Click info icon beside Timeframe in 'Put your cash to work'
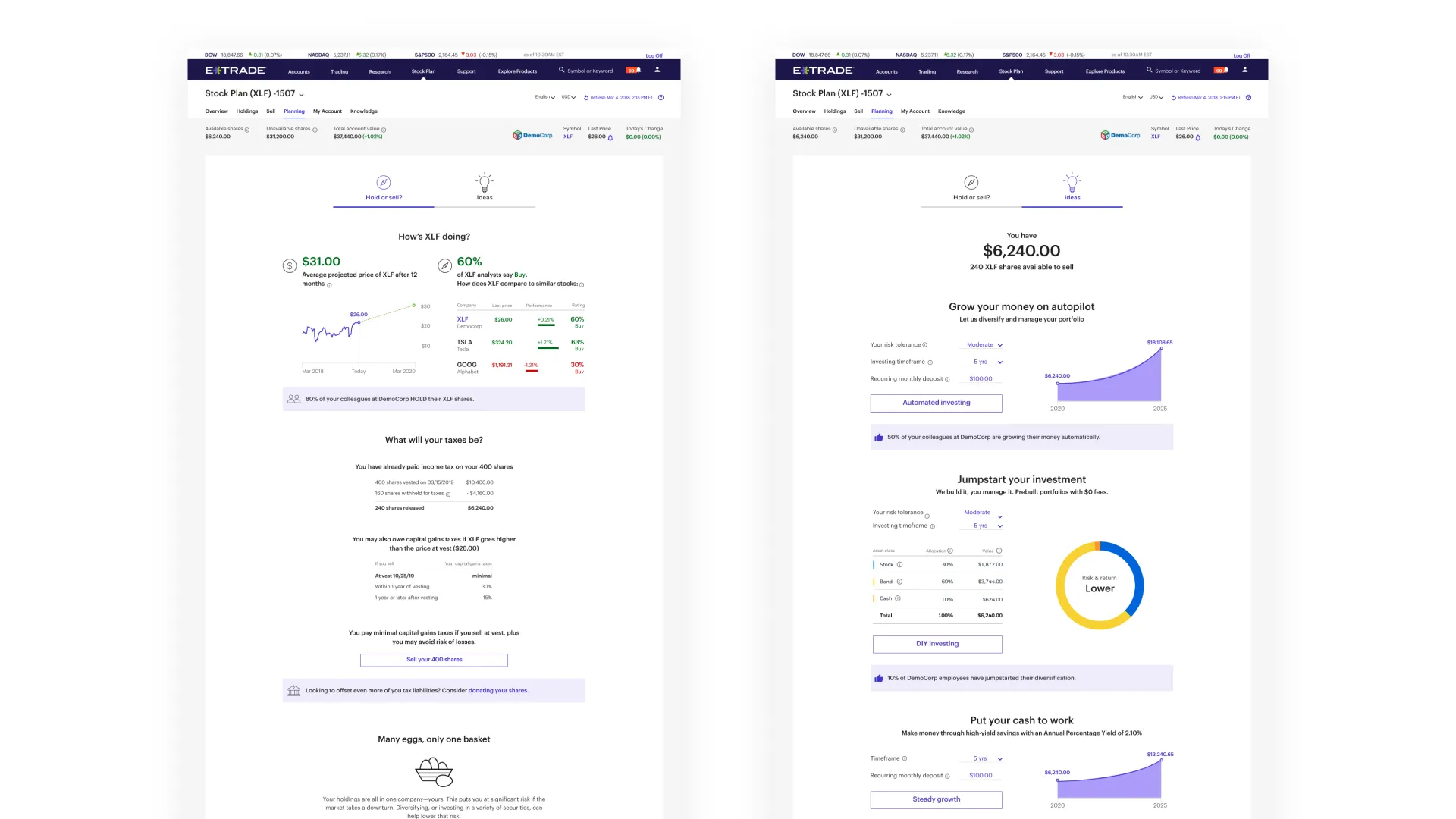 (x=905, y=759)
